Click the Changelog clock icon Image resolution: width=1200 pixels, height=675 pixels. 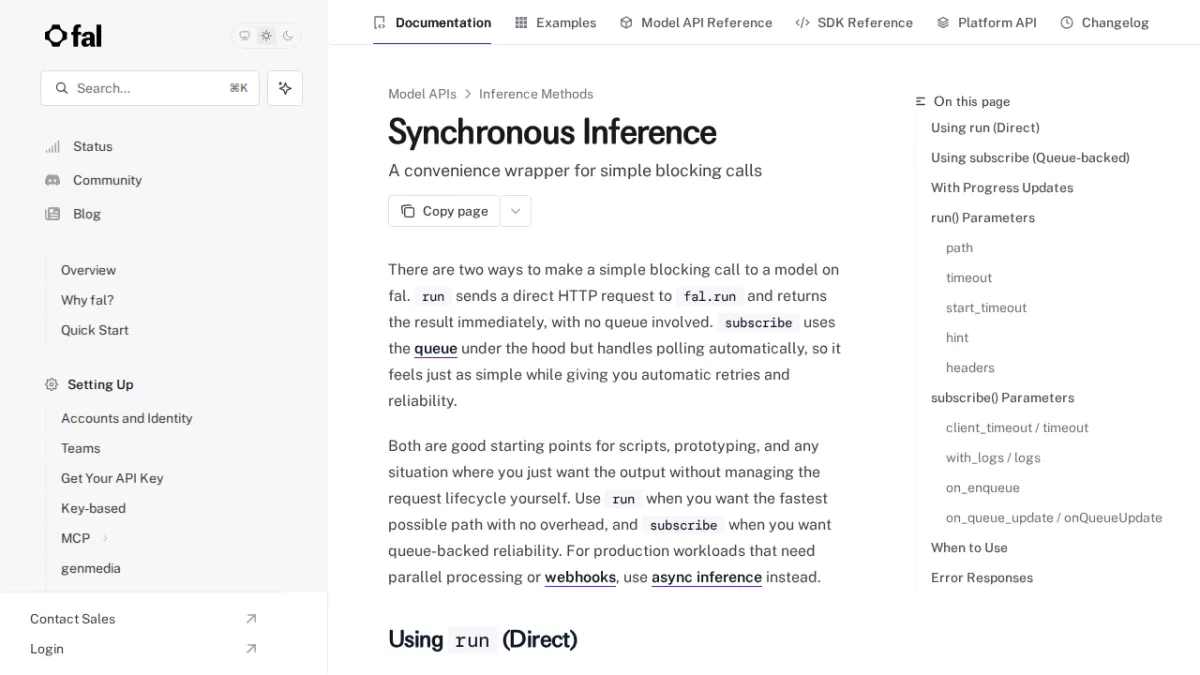pos(1066,22)
